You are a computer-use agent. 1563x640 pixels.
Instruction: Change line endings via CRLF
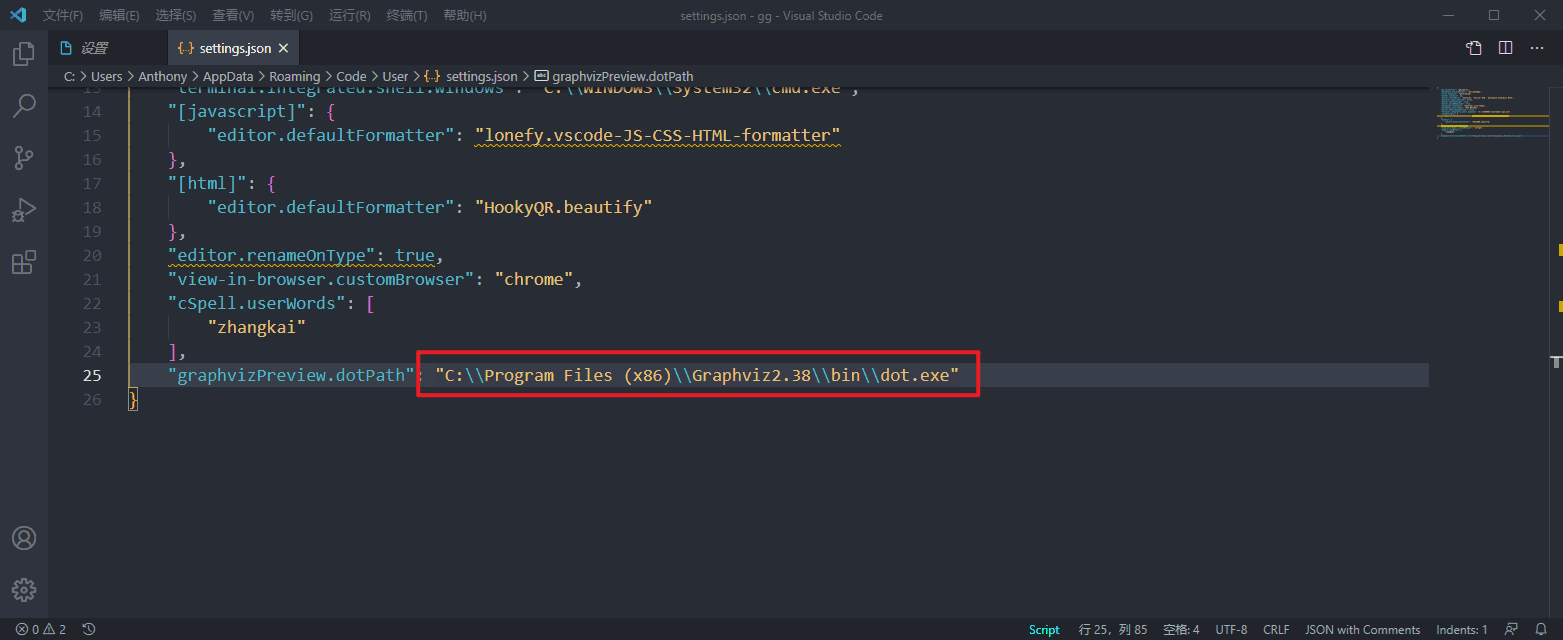pos(1276,630)
